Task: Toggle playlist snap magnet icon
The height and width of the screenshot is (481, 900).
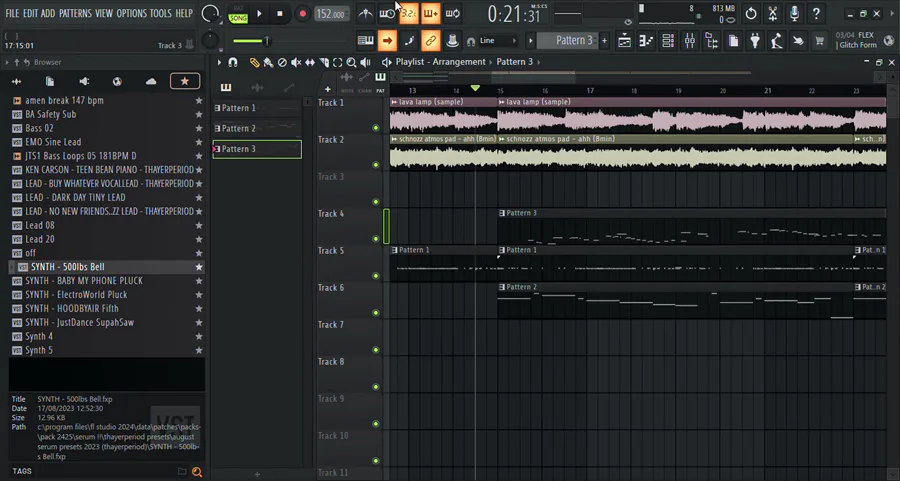Action: click(232, 62)
